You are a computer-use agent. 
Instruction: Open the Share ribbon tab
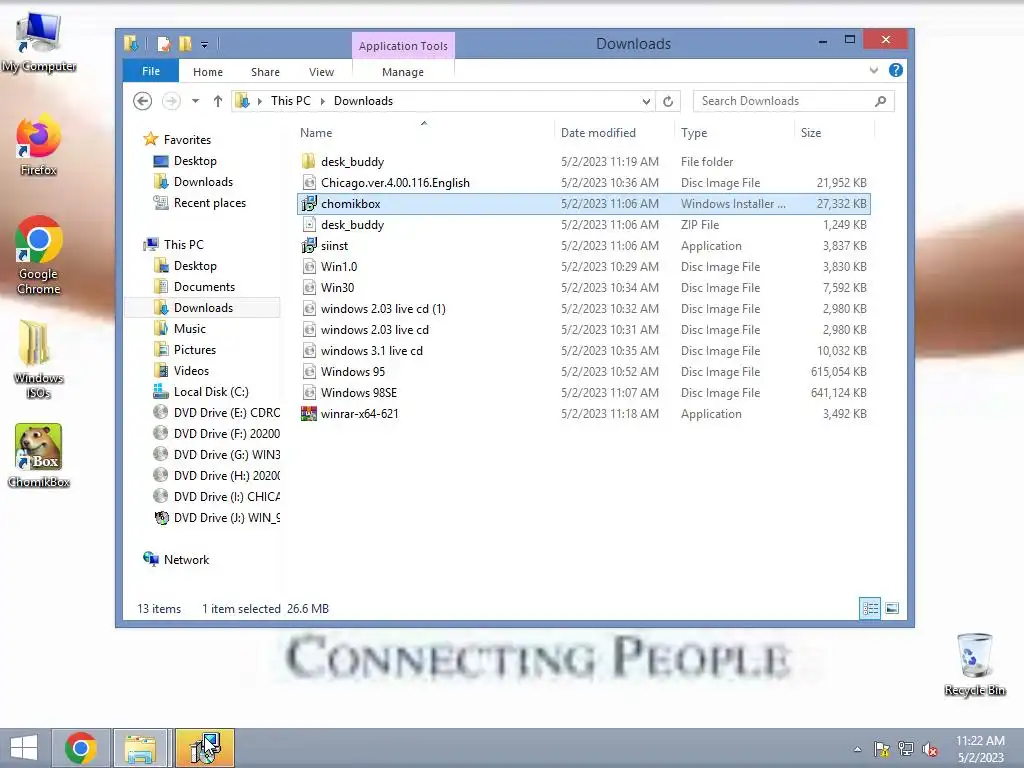tap(265, 72)
